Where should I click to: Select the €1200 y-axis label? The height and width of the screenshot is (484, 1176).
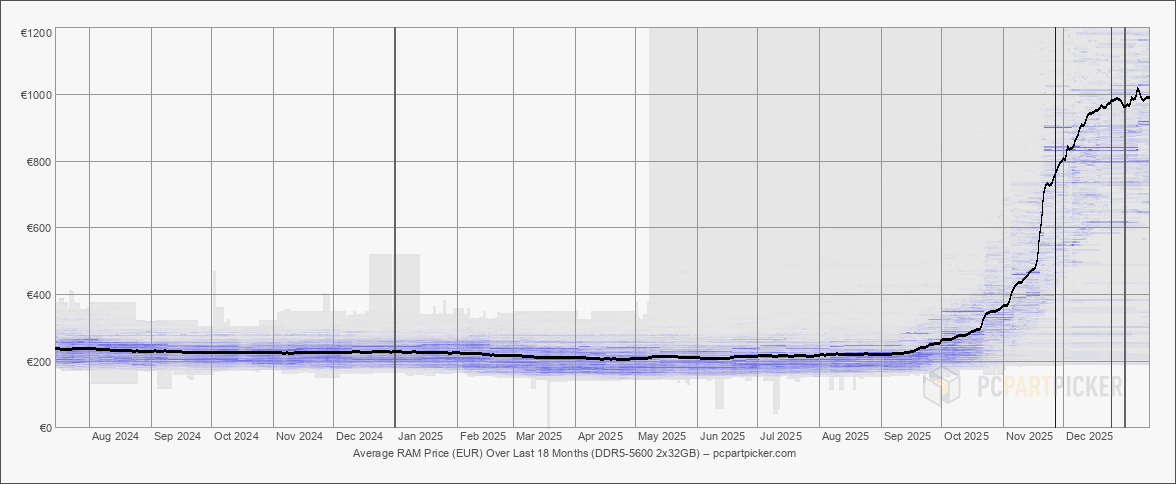tap(37, 33)
